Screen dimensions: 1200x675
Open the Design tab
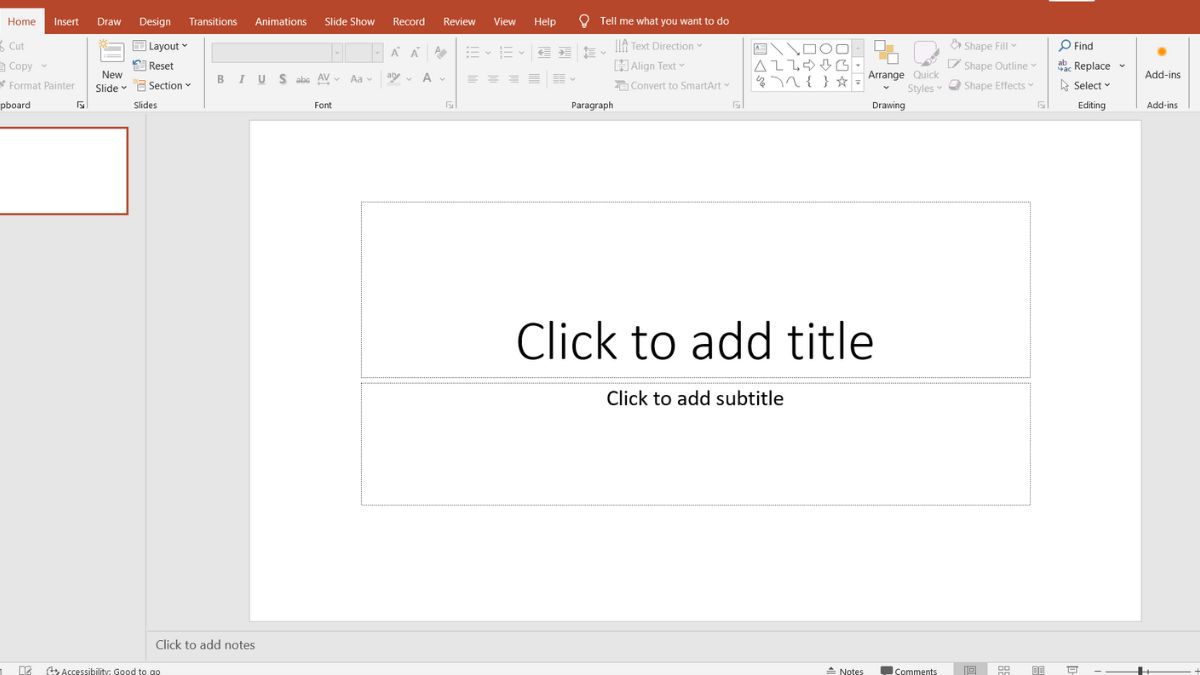(x=154, y=21)
